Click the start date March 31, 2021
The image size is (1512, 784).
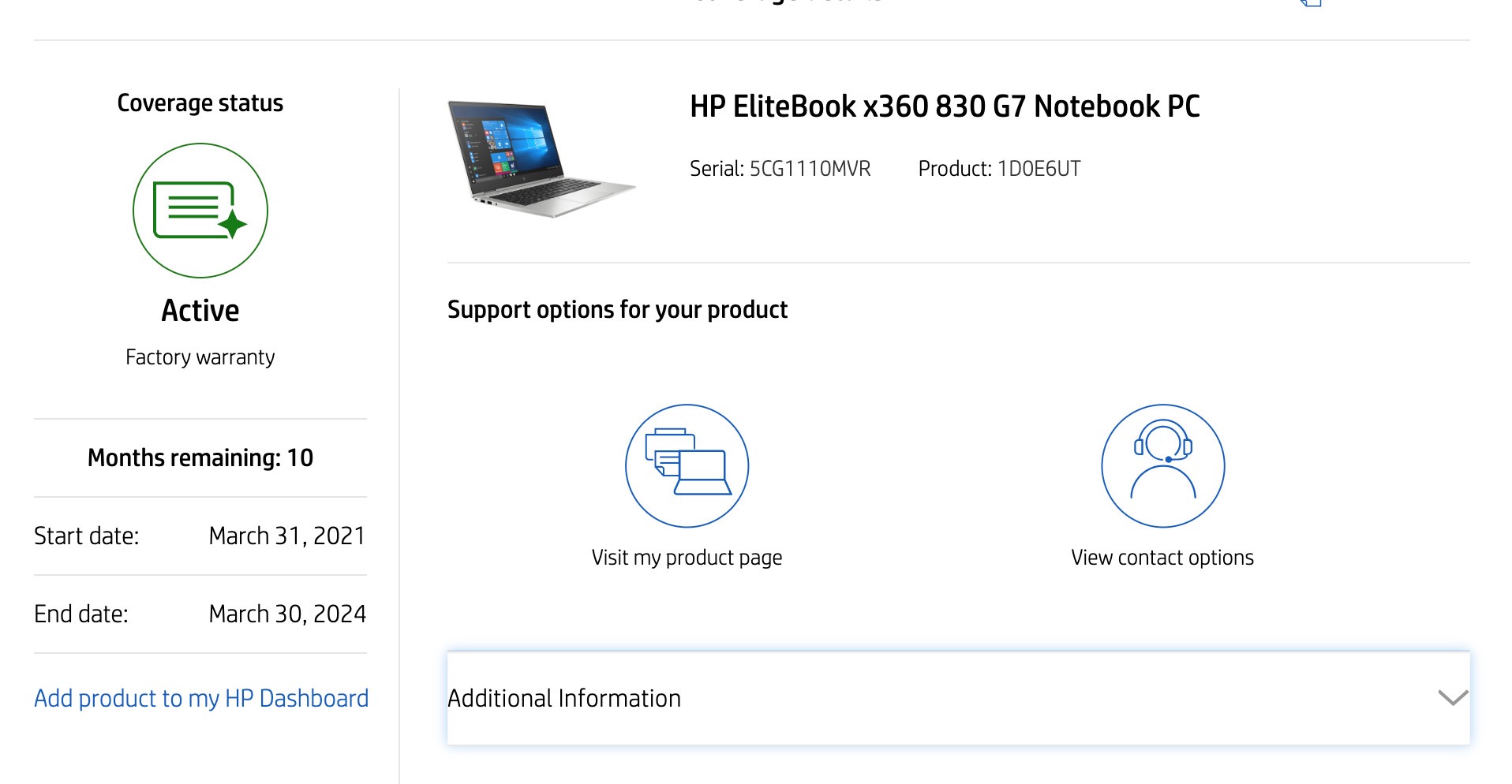(287, 536)
